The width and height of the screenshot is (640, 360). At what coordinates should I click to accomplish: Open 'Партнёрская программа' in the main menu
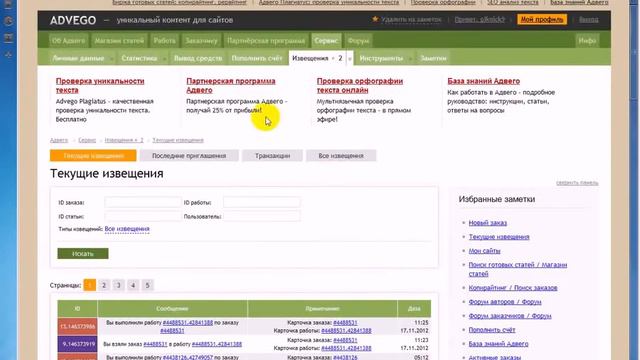coord(266,41)
